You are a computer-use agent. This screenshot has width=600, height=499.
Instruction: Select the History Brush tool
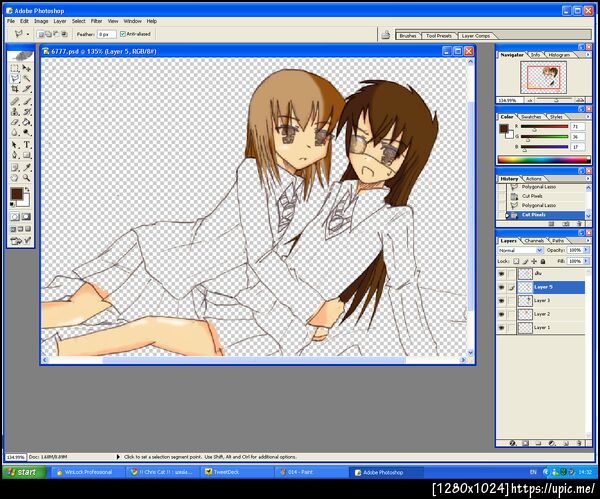(x=26, y=112)
